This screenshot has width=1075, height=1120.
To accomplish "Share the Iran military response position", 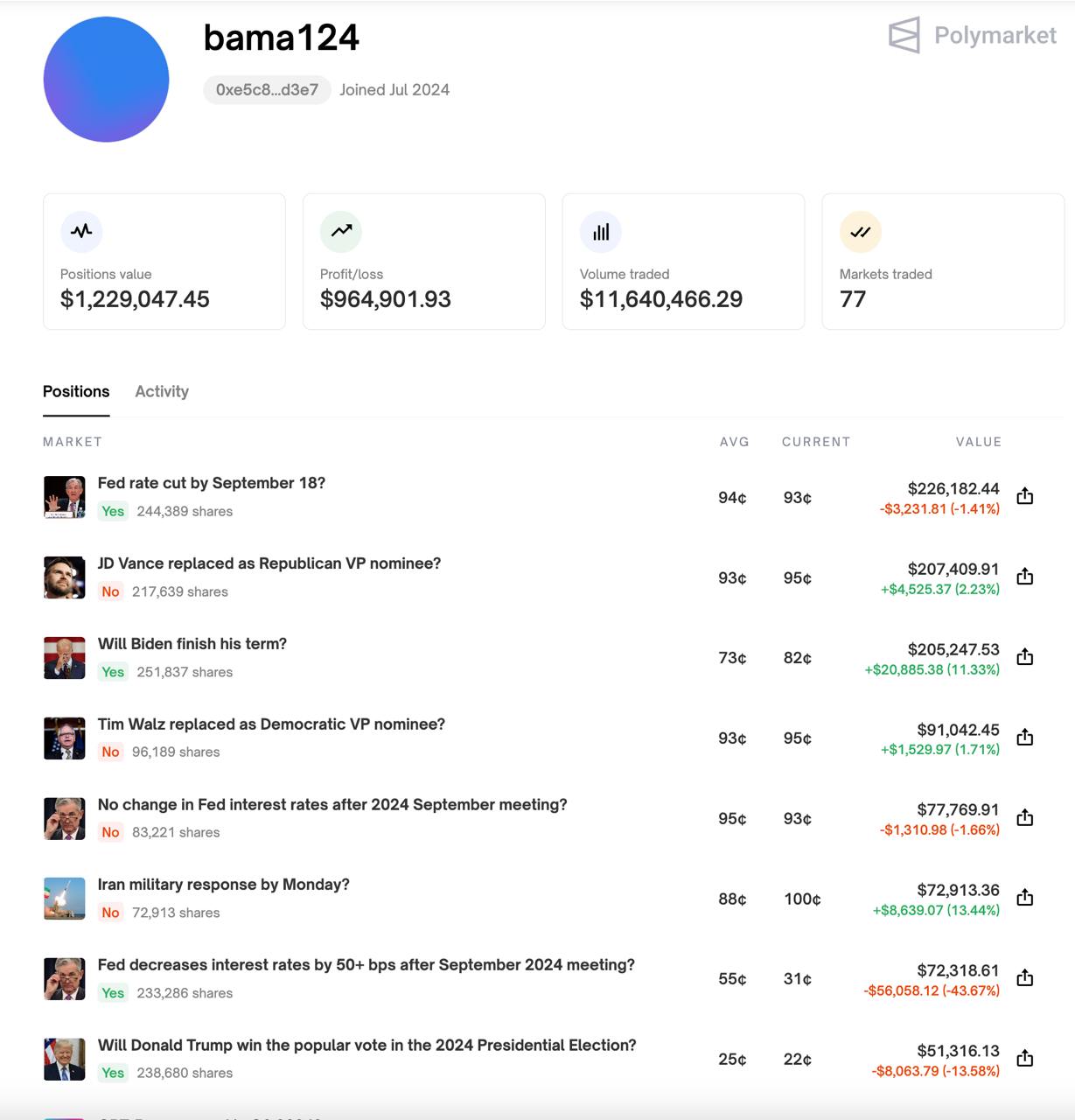I will [x=1025, y=898].
